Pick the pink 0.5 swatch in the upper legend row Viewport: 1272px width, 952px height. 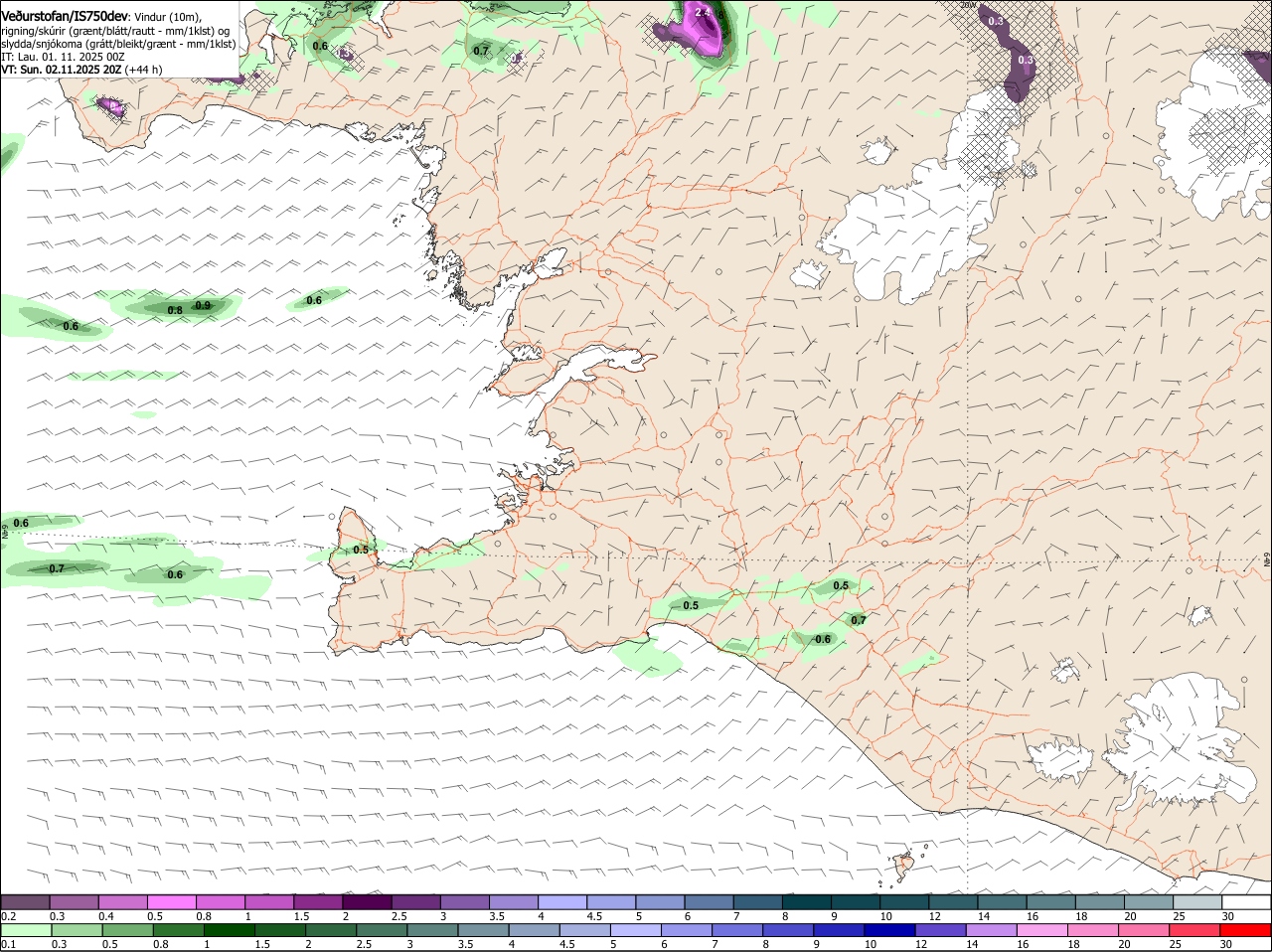pyautogui.click(x=171, y=901)
